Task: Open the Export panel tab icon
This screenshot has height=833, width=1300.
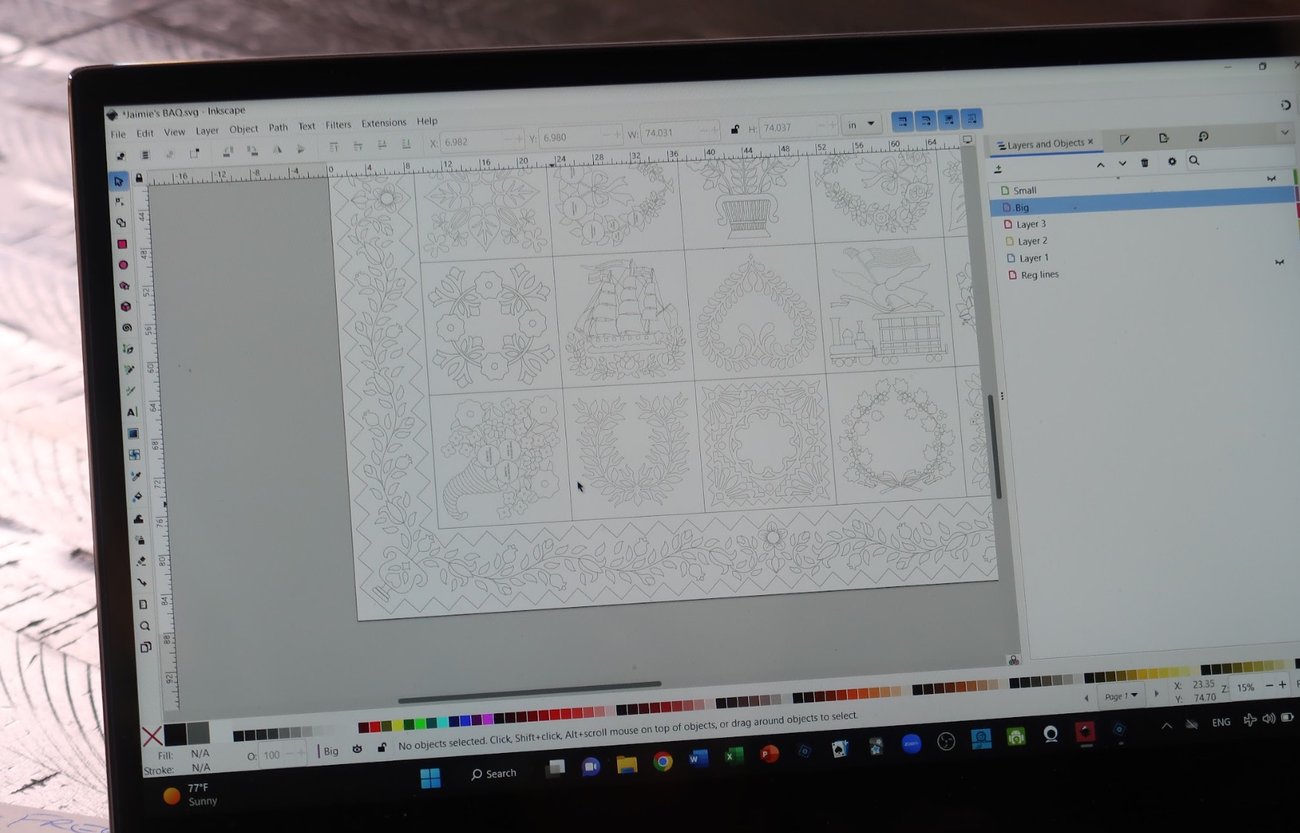Action: pos(1164,138)
